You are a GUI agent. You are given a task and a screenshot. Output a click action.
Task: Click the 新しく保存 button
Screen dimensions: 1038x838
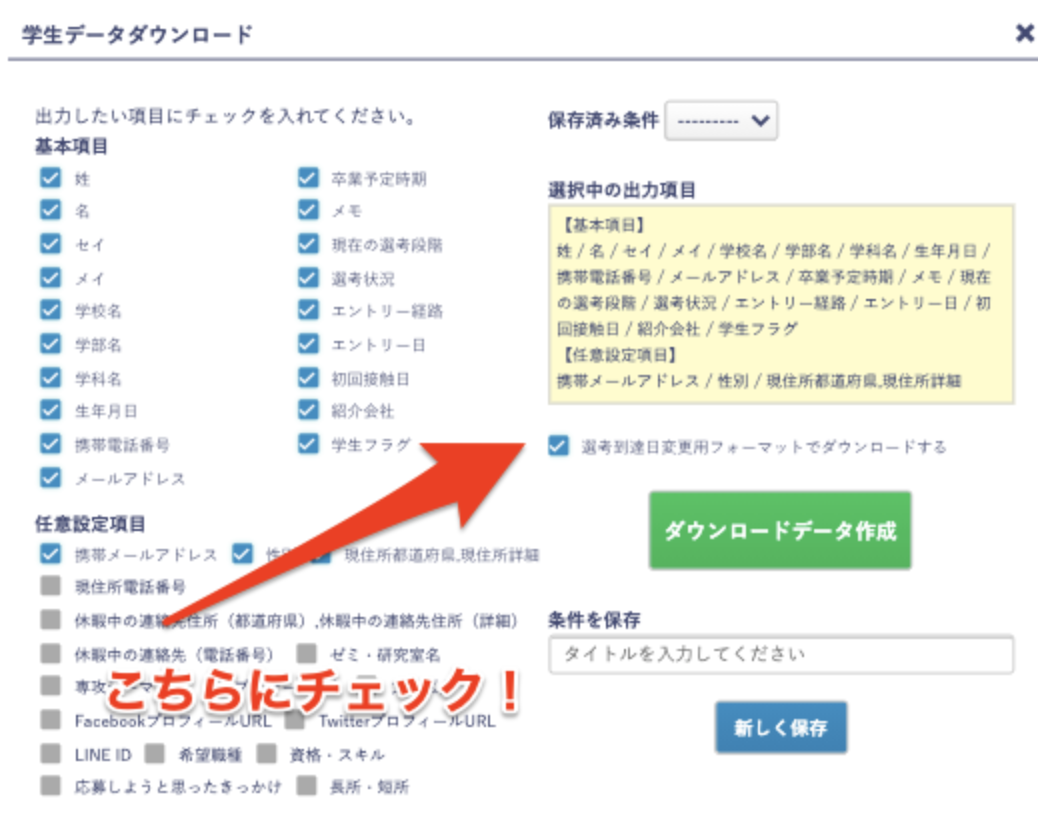[780, 727]
